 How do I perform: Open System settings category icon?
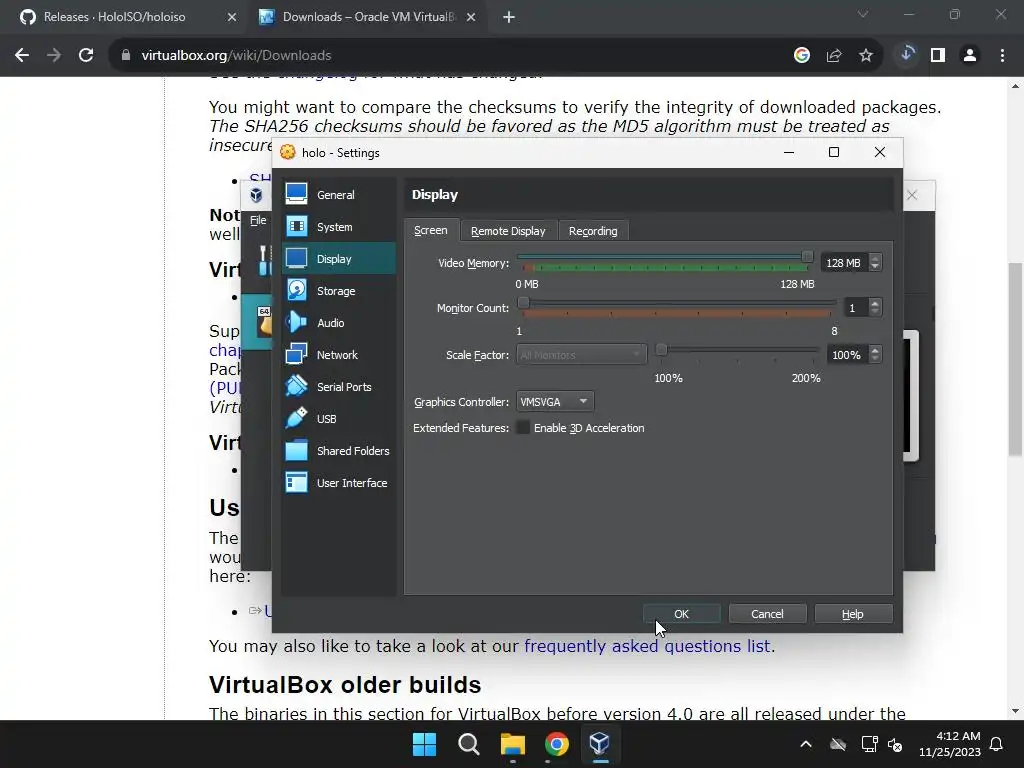pos(296,226)
